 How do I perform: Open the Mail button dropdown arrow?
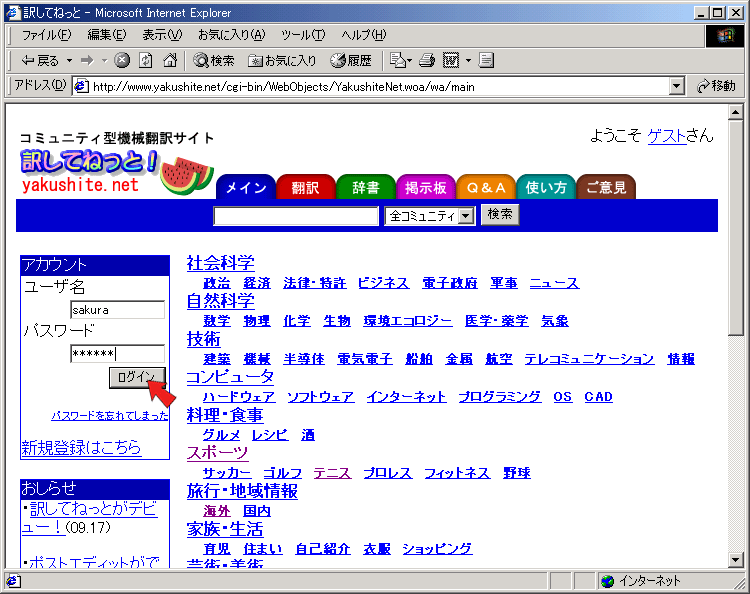pyautogui.click(x=409, y=61)
